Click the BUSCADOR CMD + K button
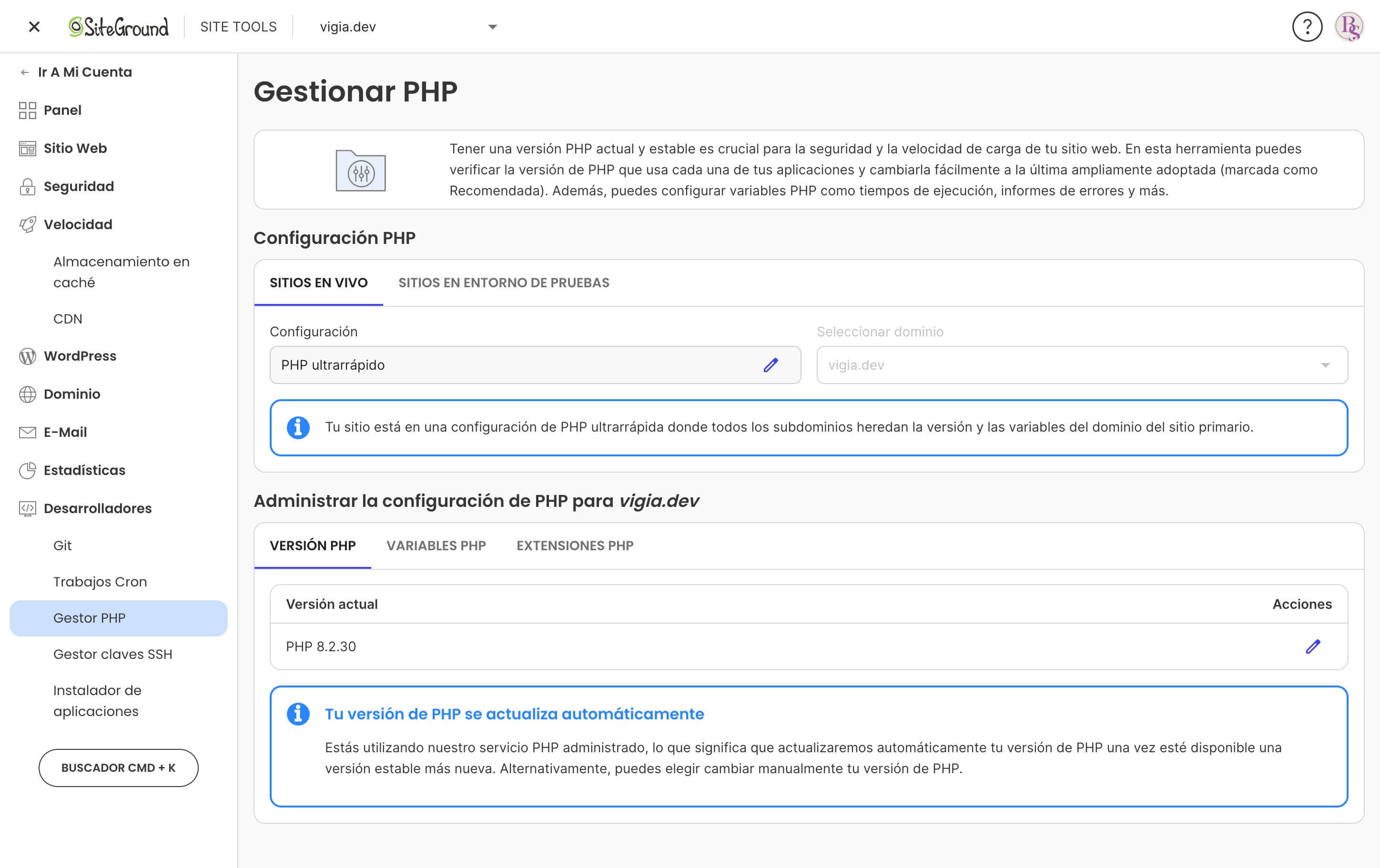Image resolution: width=1380 pixels, height=868 pixels. pyautogui.click(x=118, y=768)
